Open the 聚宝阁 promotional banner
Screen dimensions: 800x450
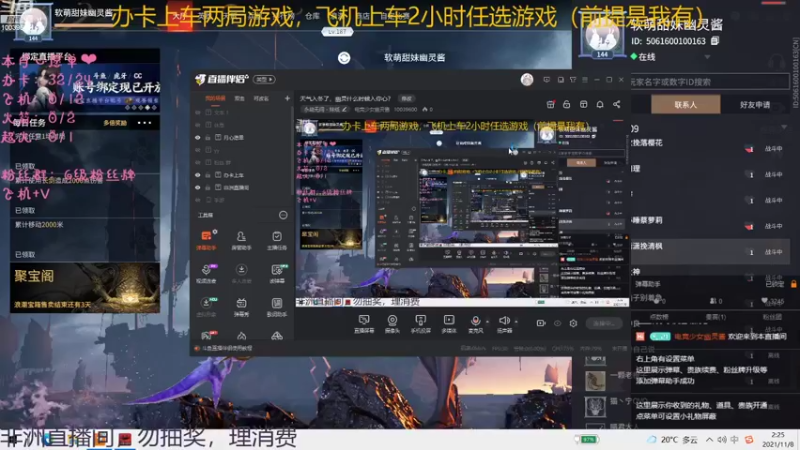(85, 287)
